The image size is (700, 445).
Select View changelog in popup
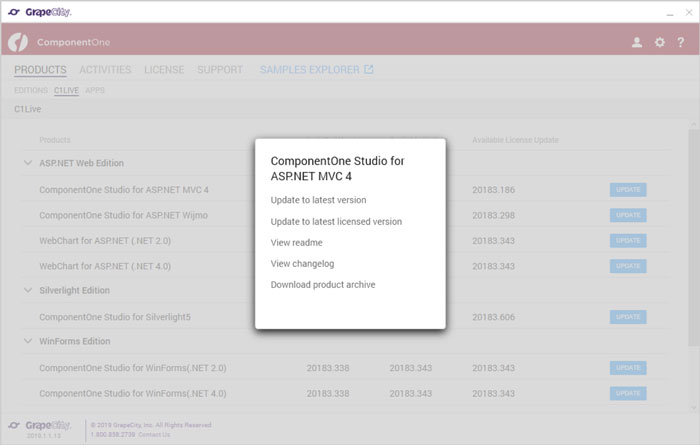click(x=302, y=263)
